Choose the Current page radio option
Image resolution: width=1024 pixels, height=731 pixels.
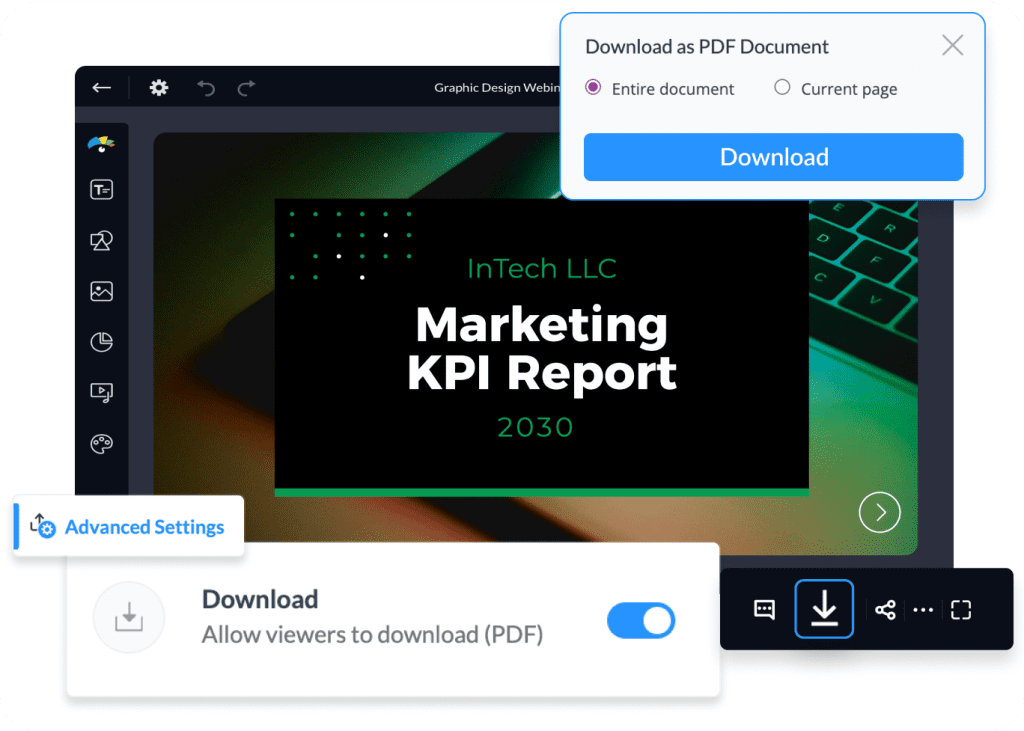click(782, 88)
